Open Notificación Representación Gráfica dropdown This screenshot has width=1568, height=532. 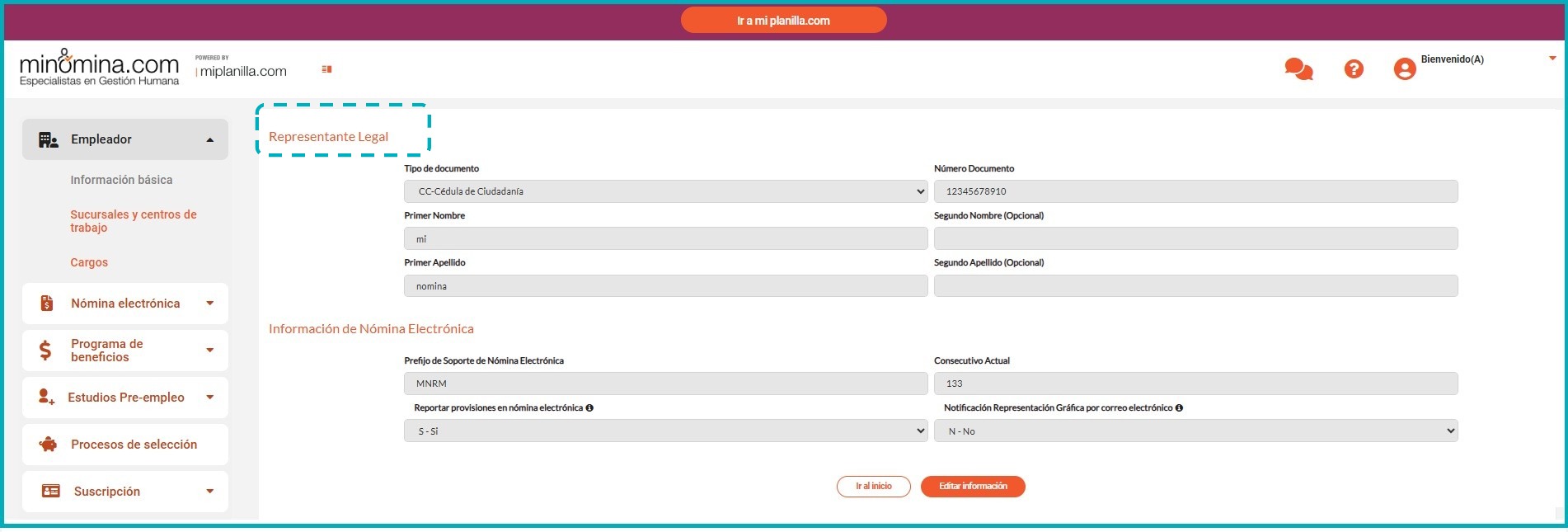pyautogui.click(x=1195, y=431)
